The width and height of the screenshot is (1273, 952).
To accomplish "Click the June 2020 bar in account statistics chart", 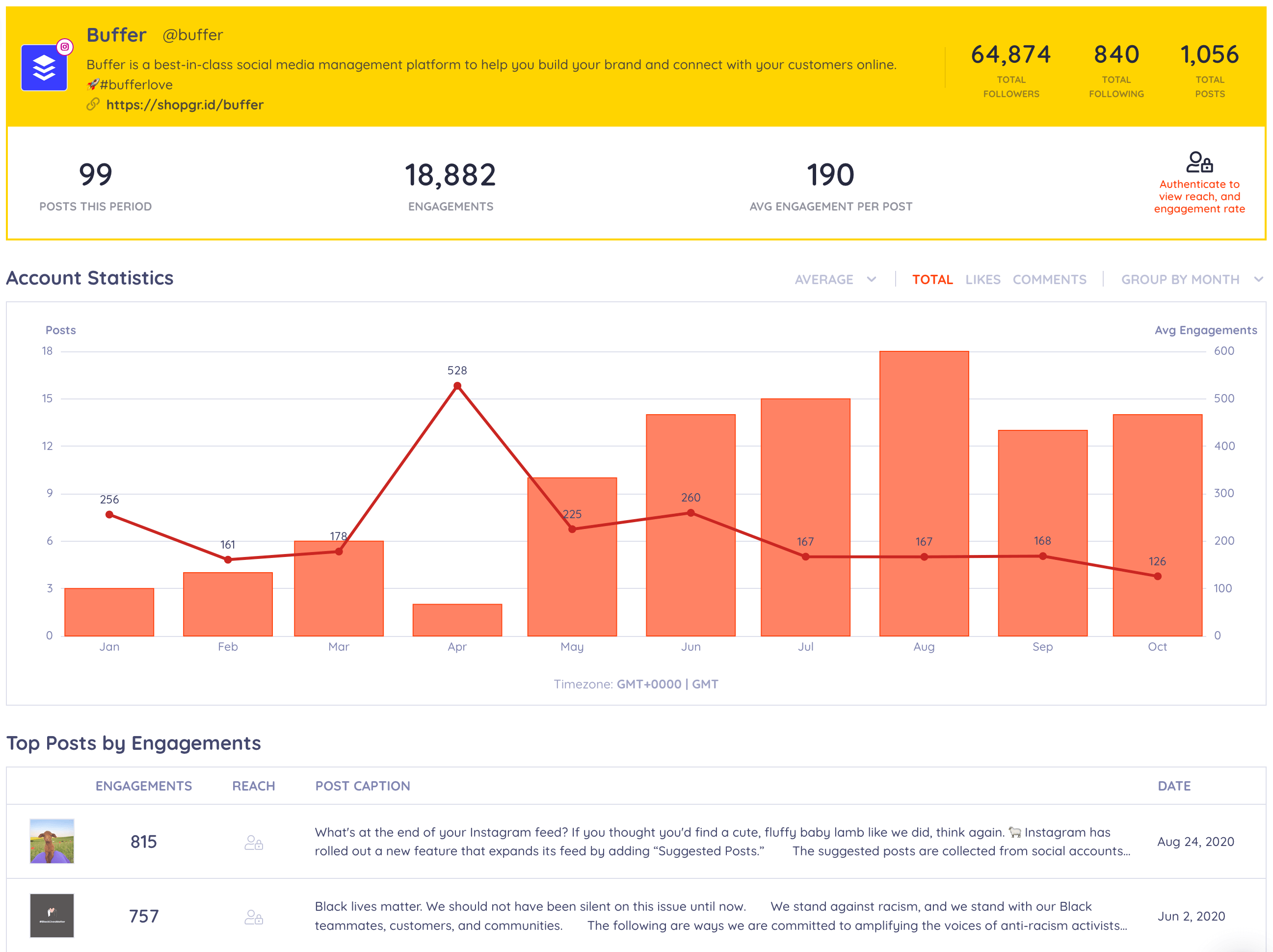I will pos(690,520).
